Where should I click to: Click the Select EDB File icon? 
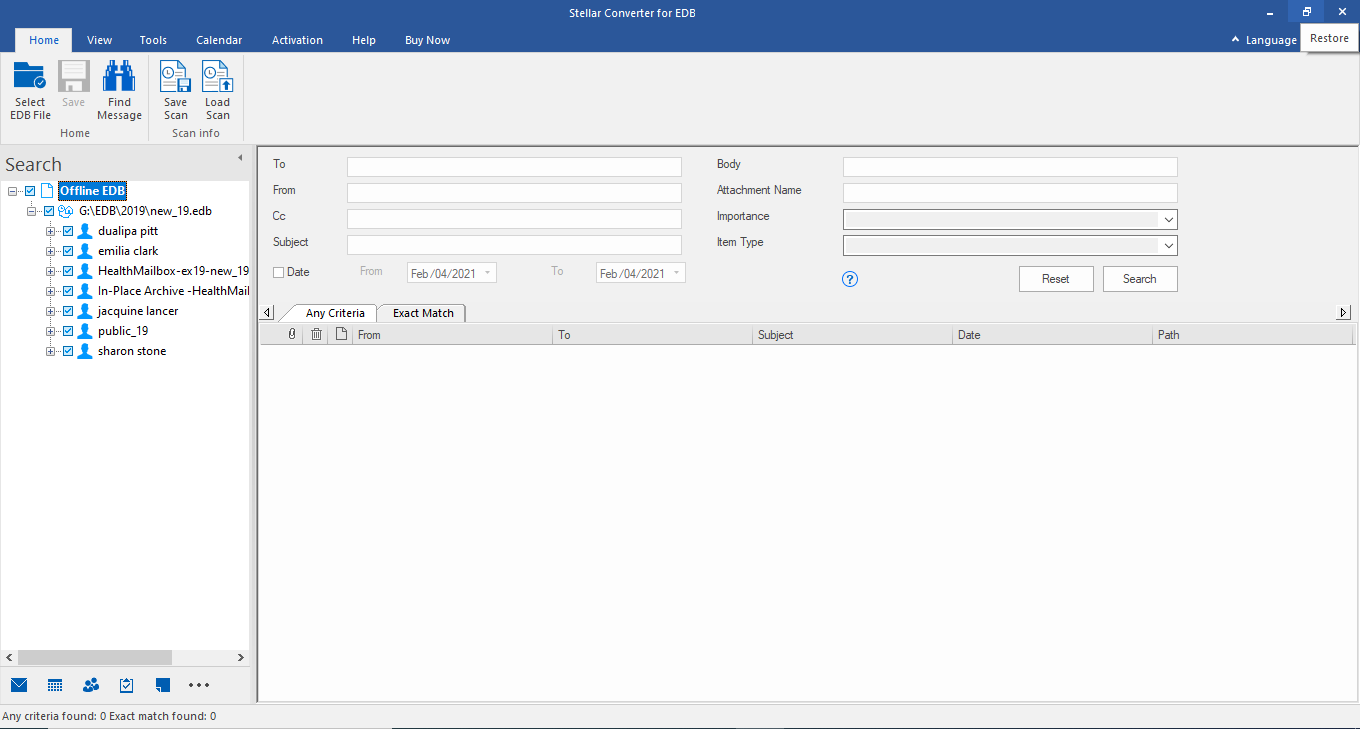(x=30, y=77)
